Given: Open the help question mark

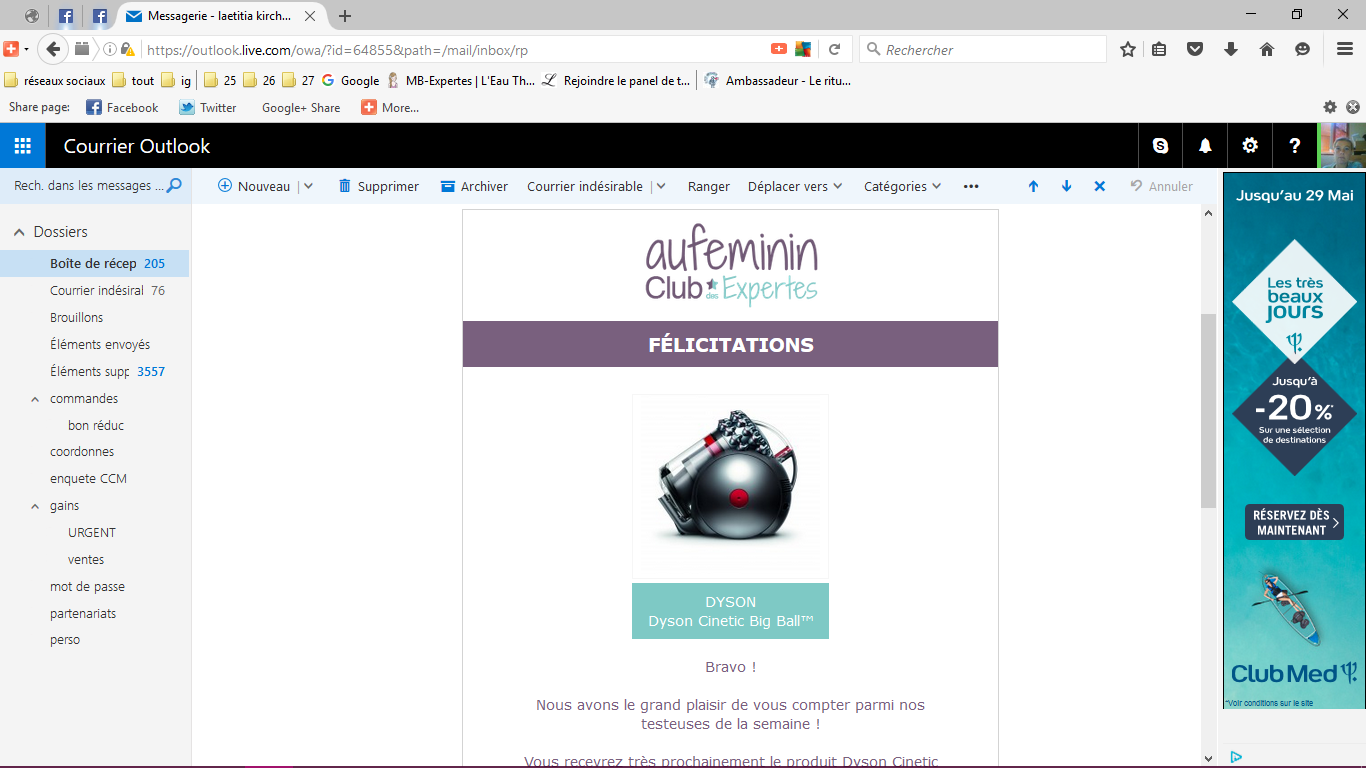Looking at the screenshot, I should [x=1295, y=146].
